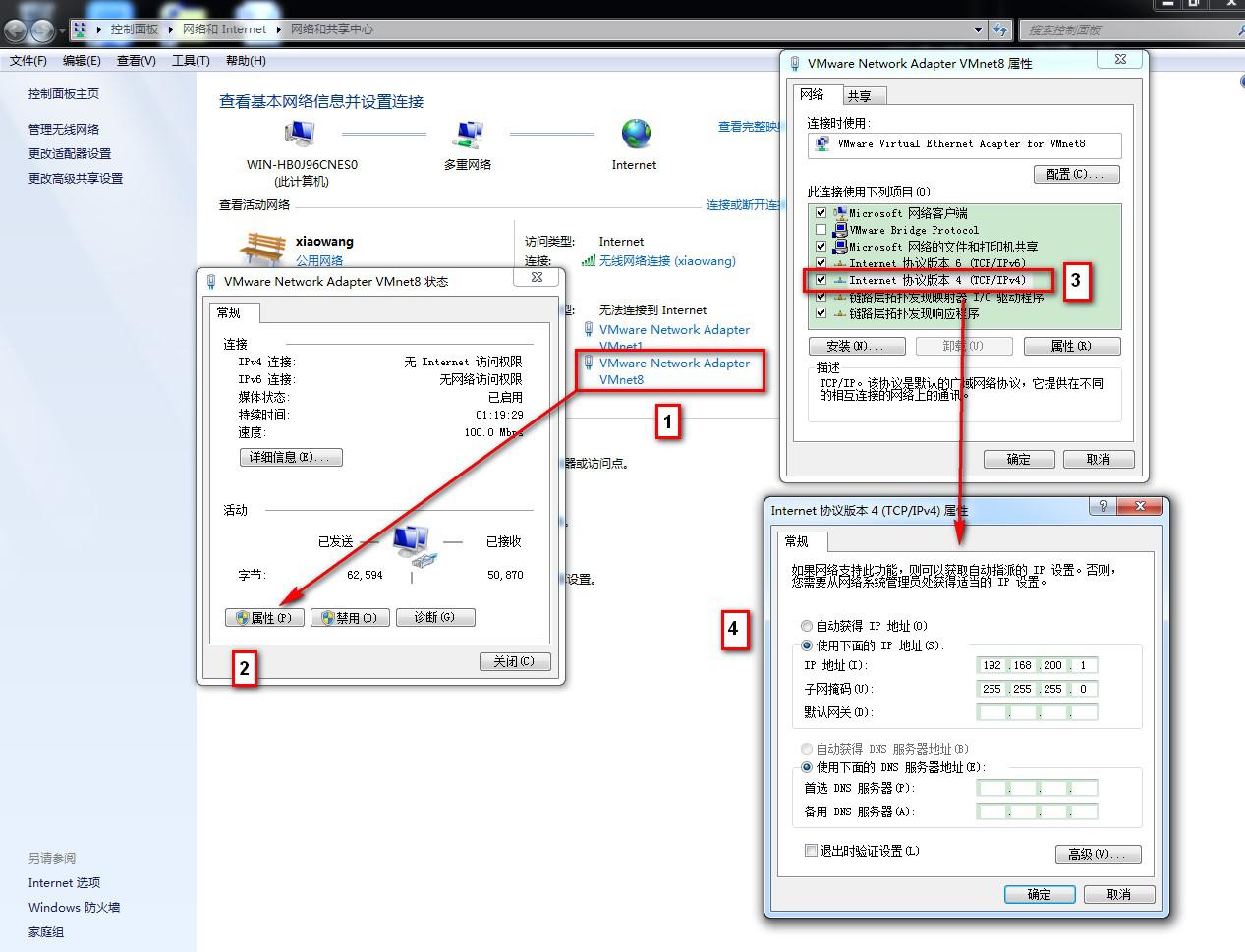Viewport: 1245px width, 952px height.
Task: Click the 子网掩码 field showing 255.255.255.0
Action: (1038, 689)
